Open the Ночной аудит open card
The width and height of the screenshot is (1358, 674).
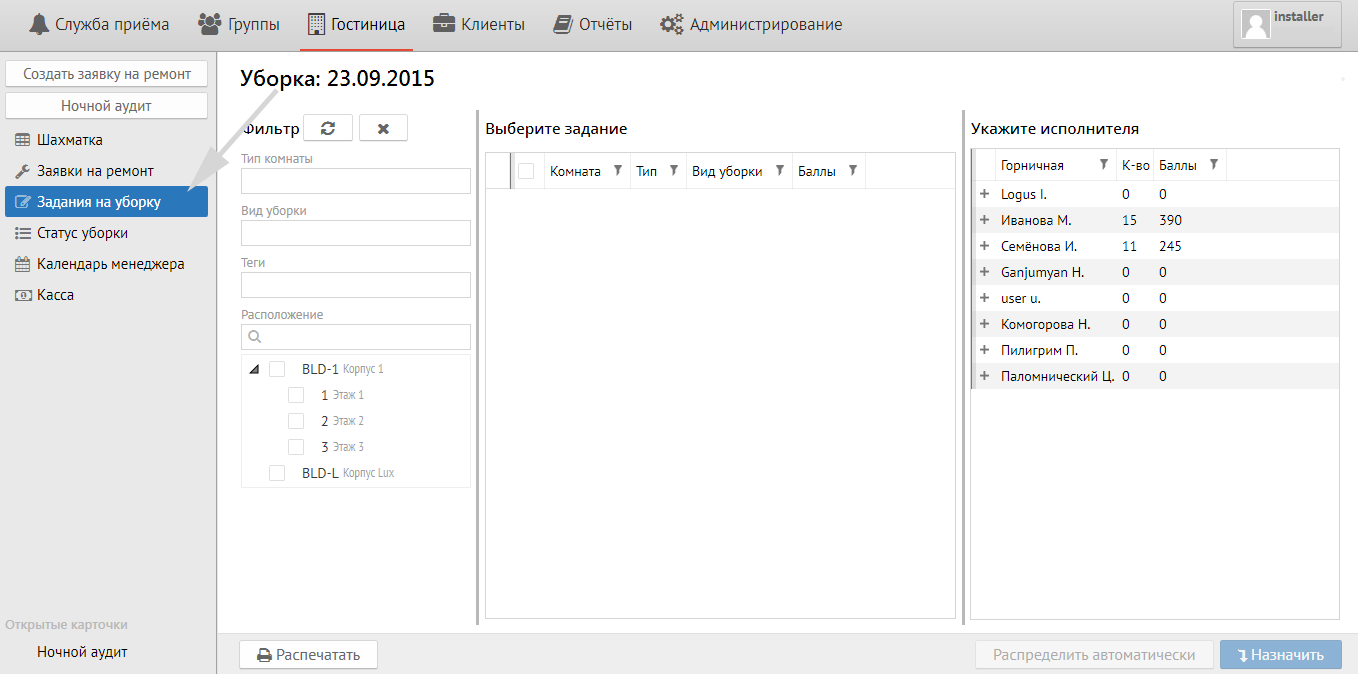(x=82, y=652)
